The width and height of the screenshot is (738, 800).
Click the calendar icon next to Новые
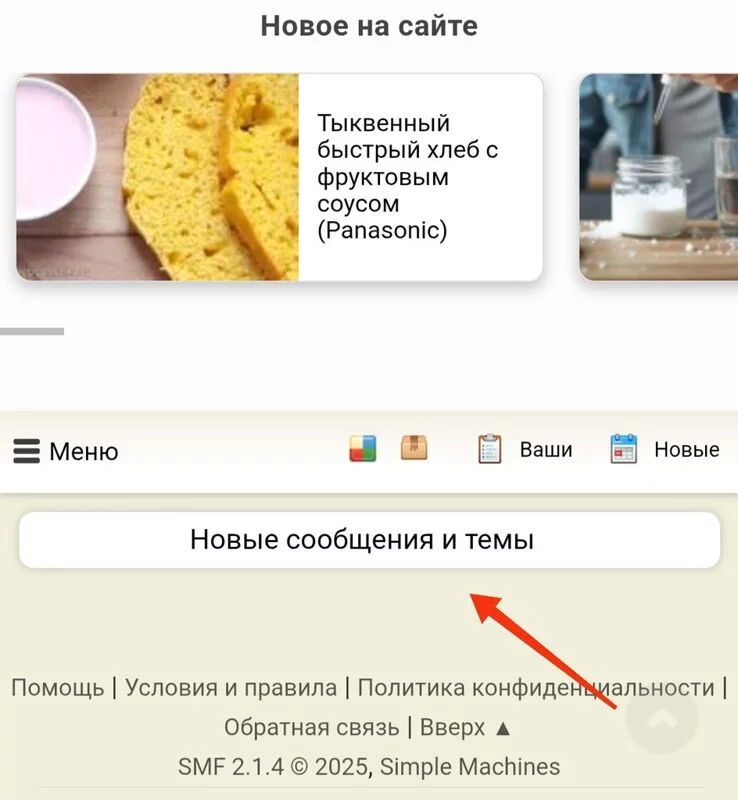coord(624,449)
